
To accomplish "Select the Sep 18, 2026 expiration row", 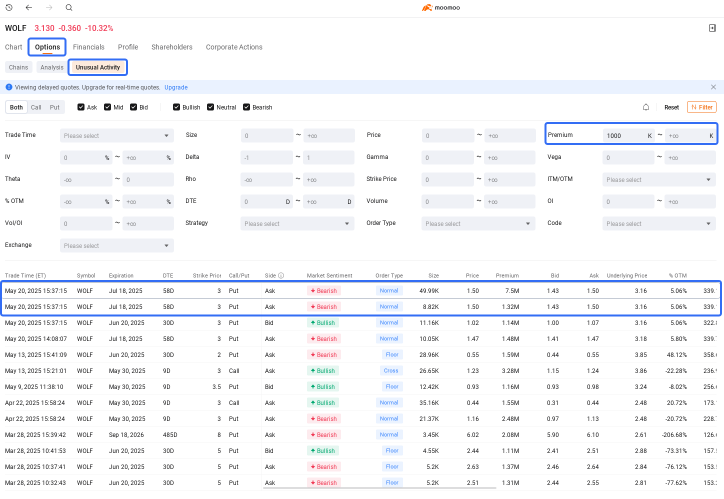I will (360, 435).
